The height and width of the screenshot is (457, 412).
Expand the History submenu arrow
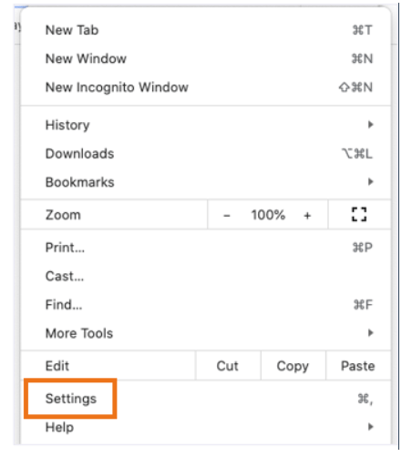tap(370, 125)
